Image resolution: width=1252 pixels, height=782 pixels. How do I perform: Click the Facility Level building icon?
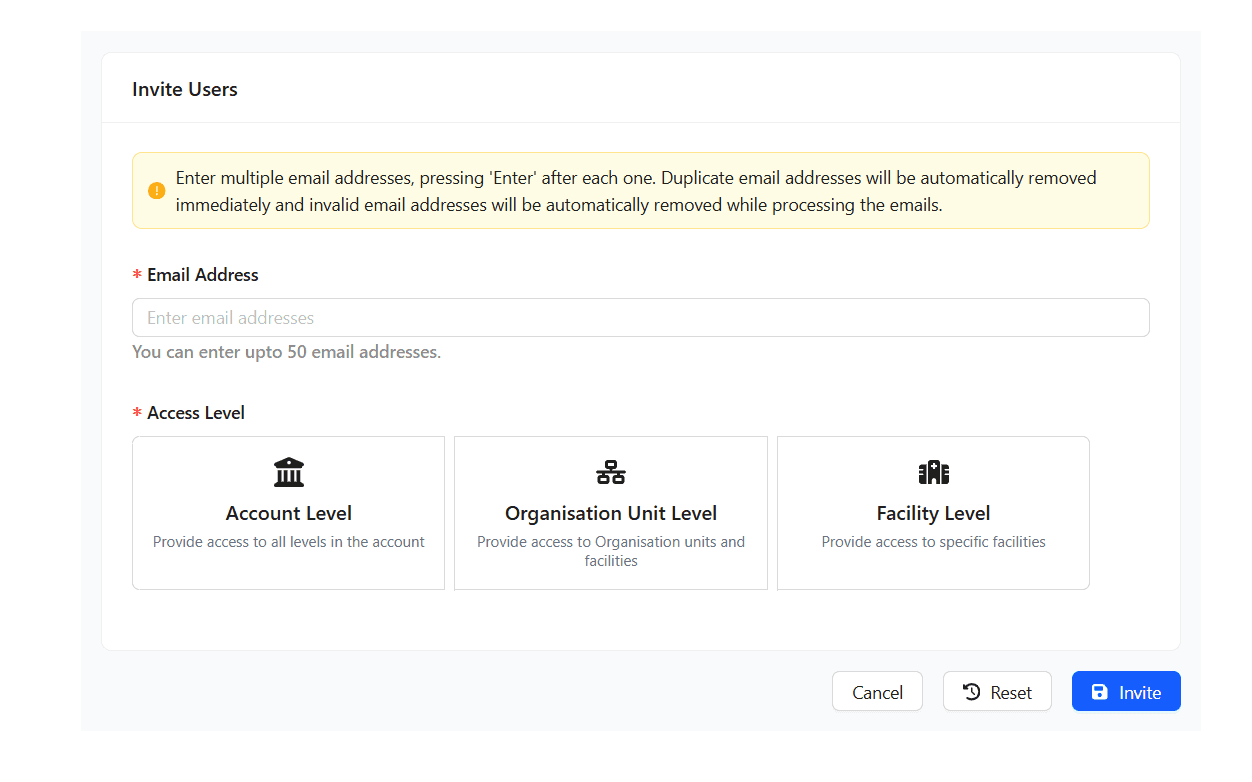click(933, 471)
